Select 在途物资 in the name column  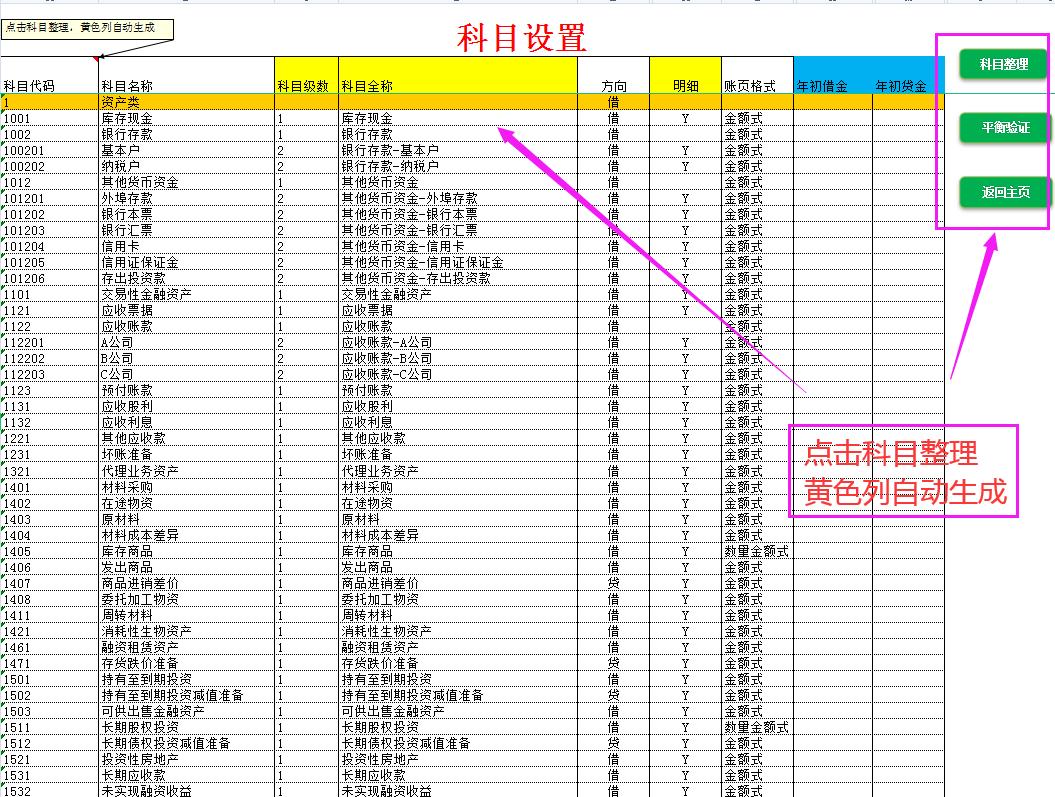tap(186, 503)
